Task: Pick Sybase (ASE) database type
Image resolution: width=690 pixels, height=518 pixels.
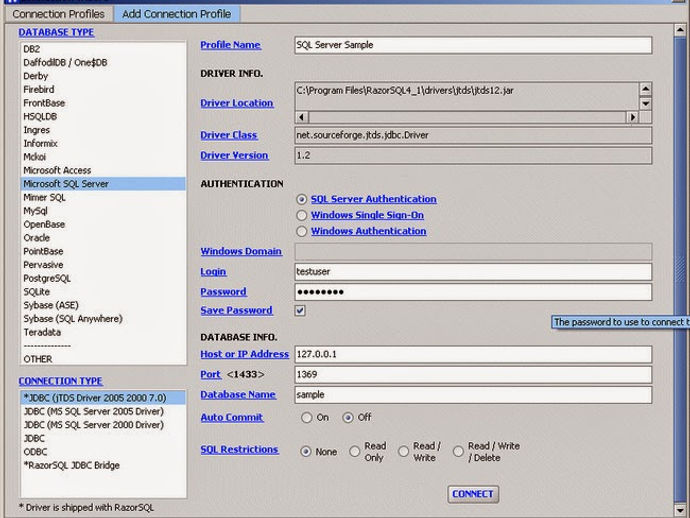Action: point(103,305)
